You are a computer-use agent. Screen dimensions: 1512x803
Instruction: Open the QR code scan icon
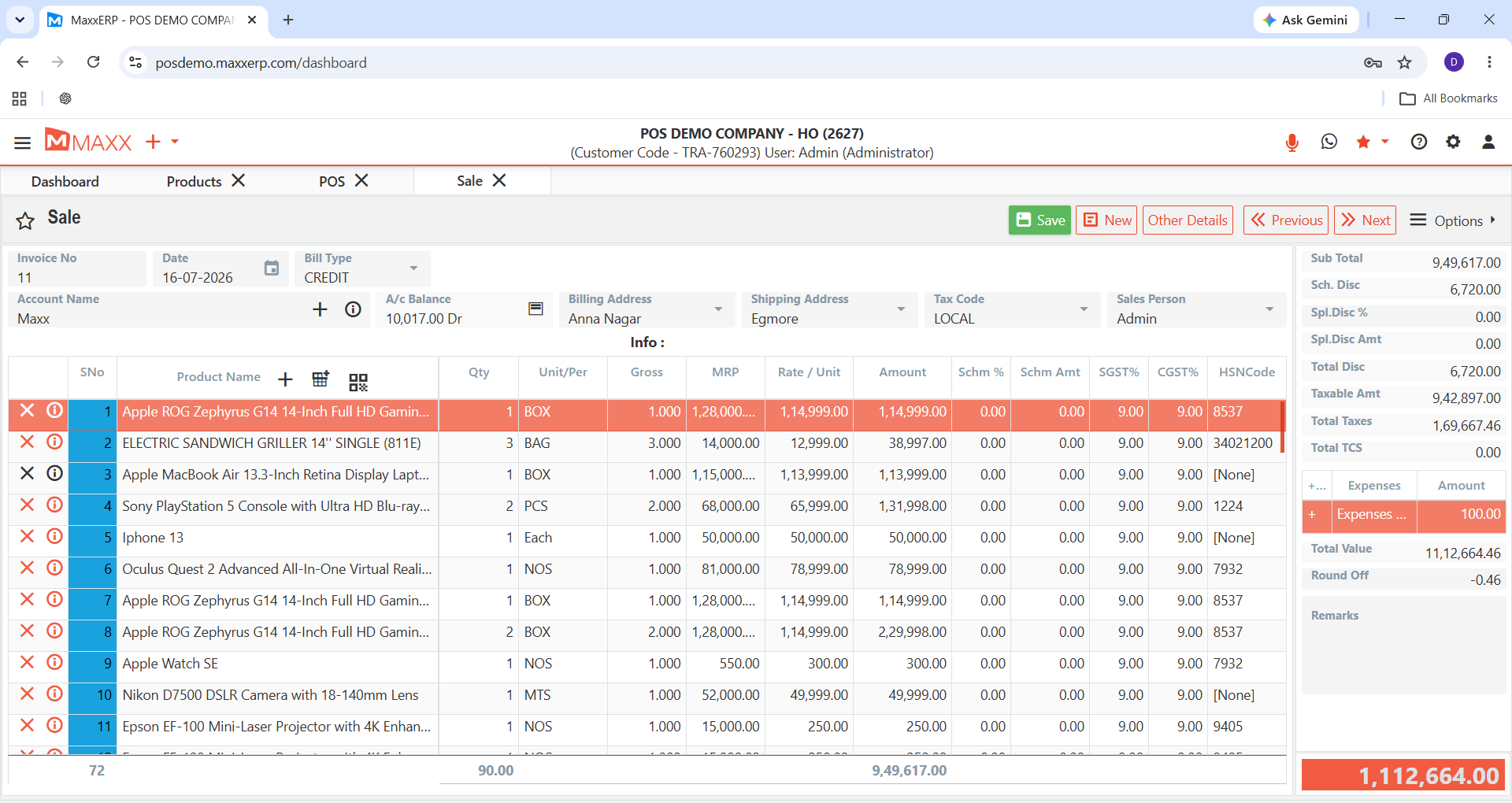click(x=358, y=382)
